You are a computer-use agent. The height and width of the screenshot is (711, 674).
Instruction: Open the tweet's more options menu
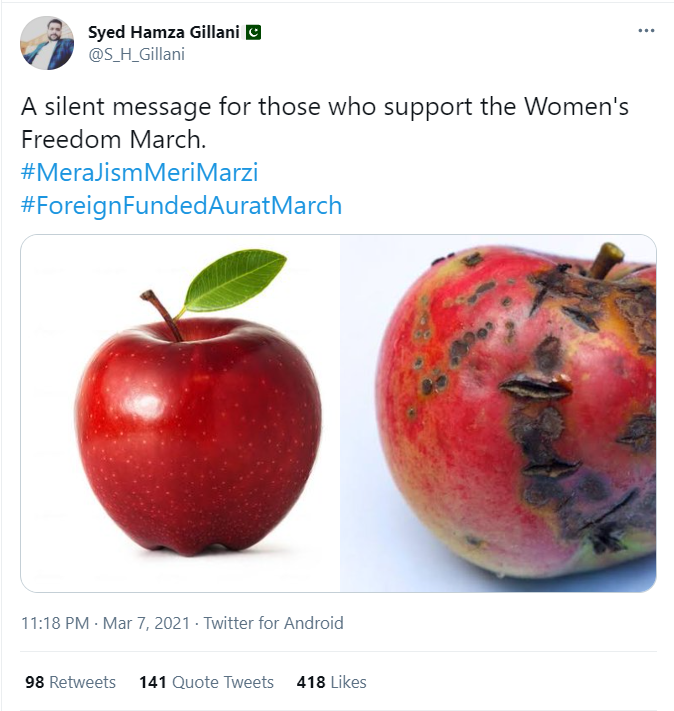[x=646, y=31]
